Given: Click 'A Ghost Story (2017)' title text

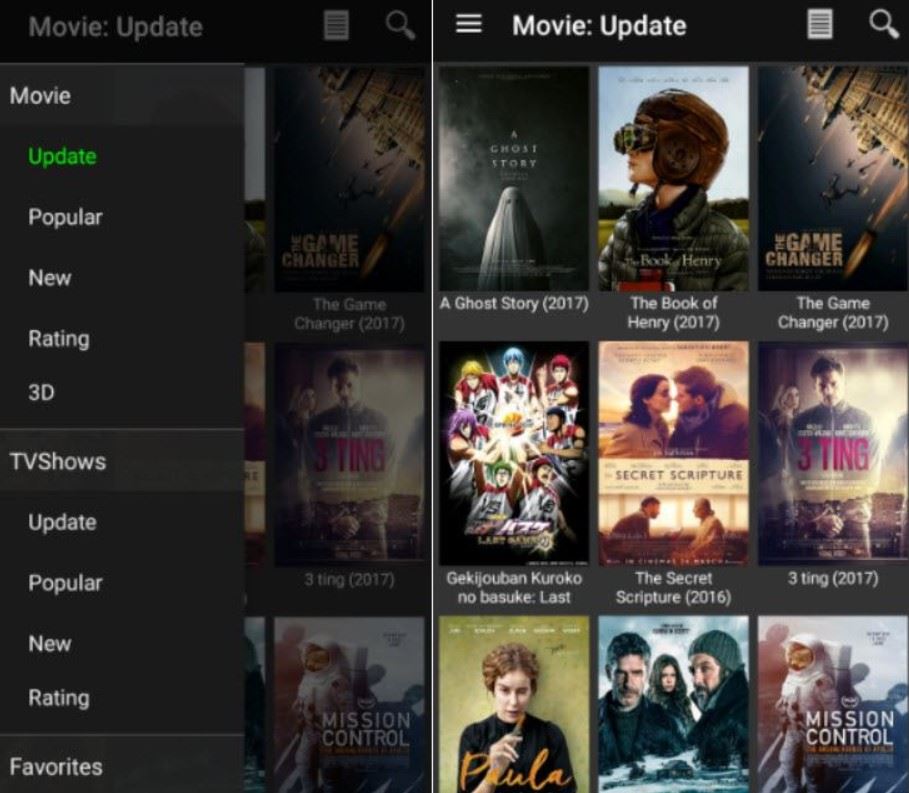Looking at the screenshot, I should coord(514,303).
